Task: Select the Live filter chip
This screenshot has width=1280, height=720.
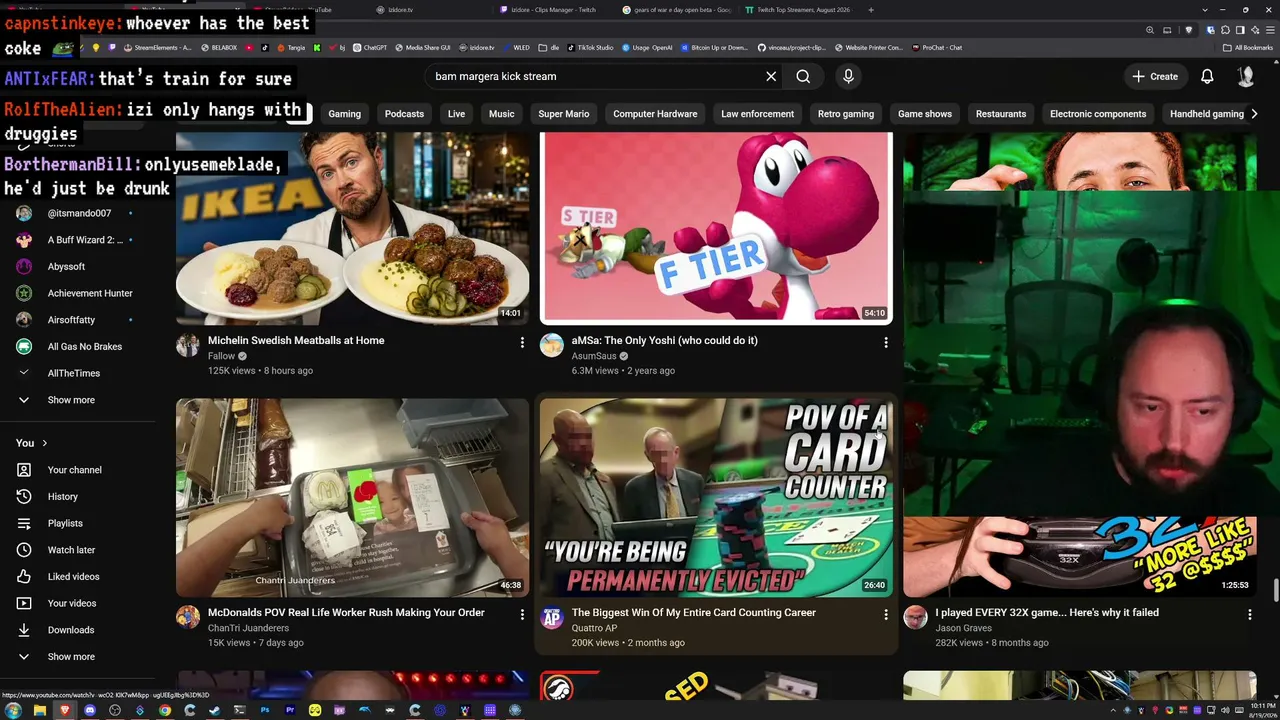Action: tap(456, 114)
